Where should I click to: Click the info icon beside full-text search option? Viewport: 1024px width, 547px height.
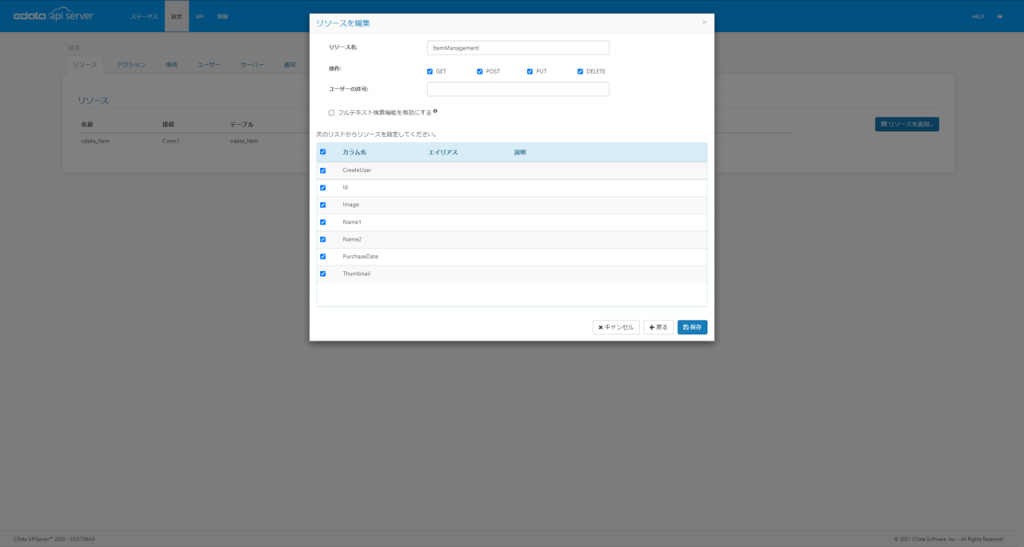coord(436,112)
